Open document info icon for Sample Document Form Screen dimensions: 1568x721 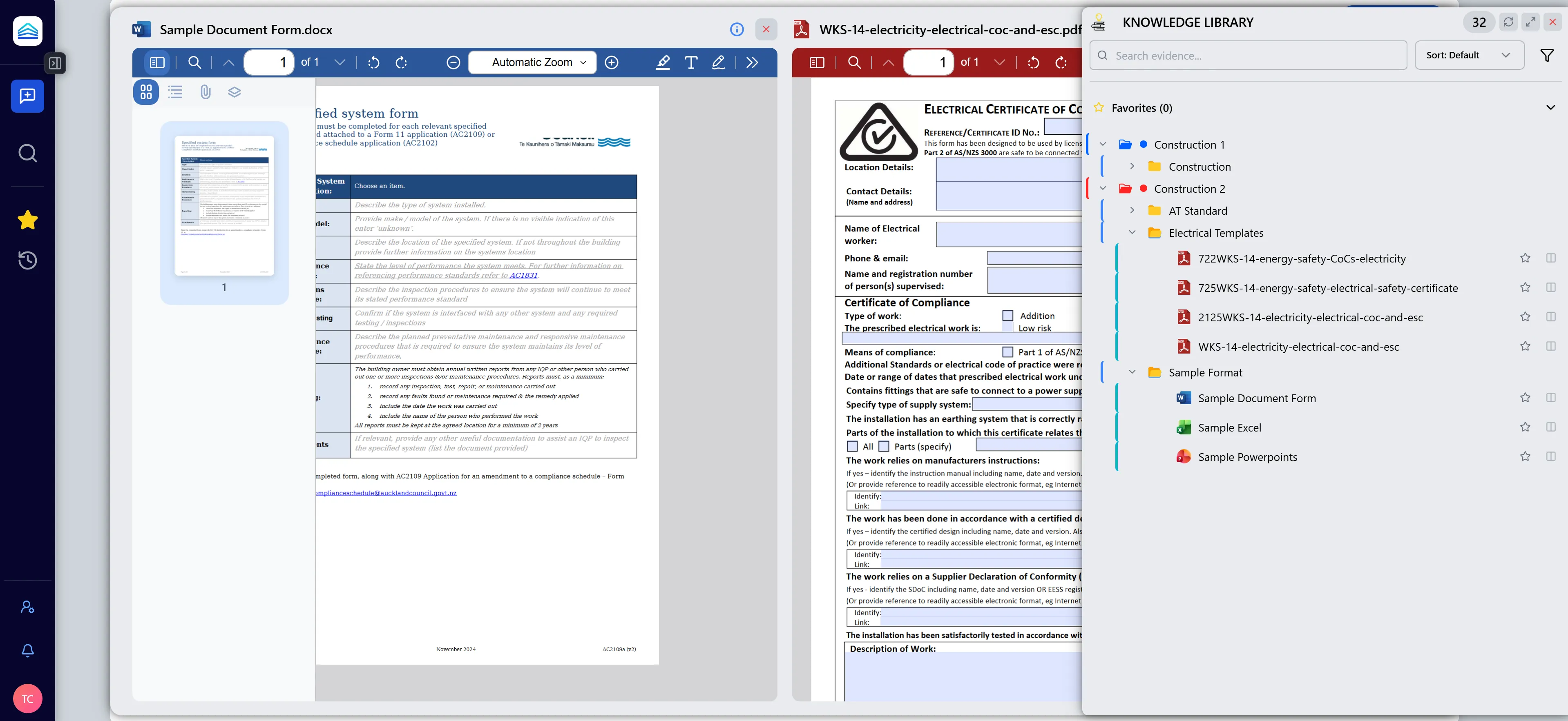click(737, 29)
